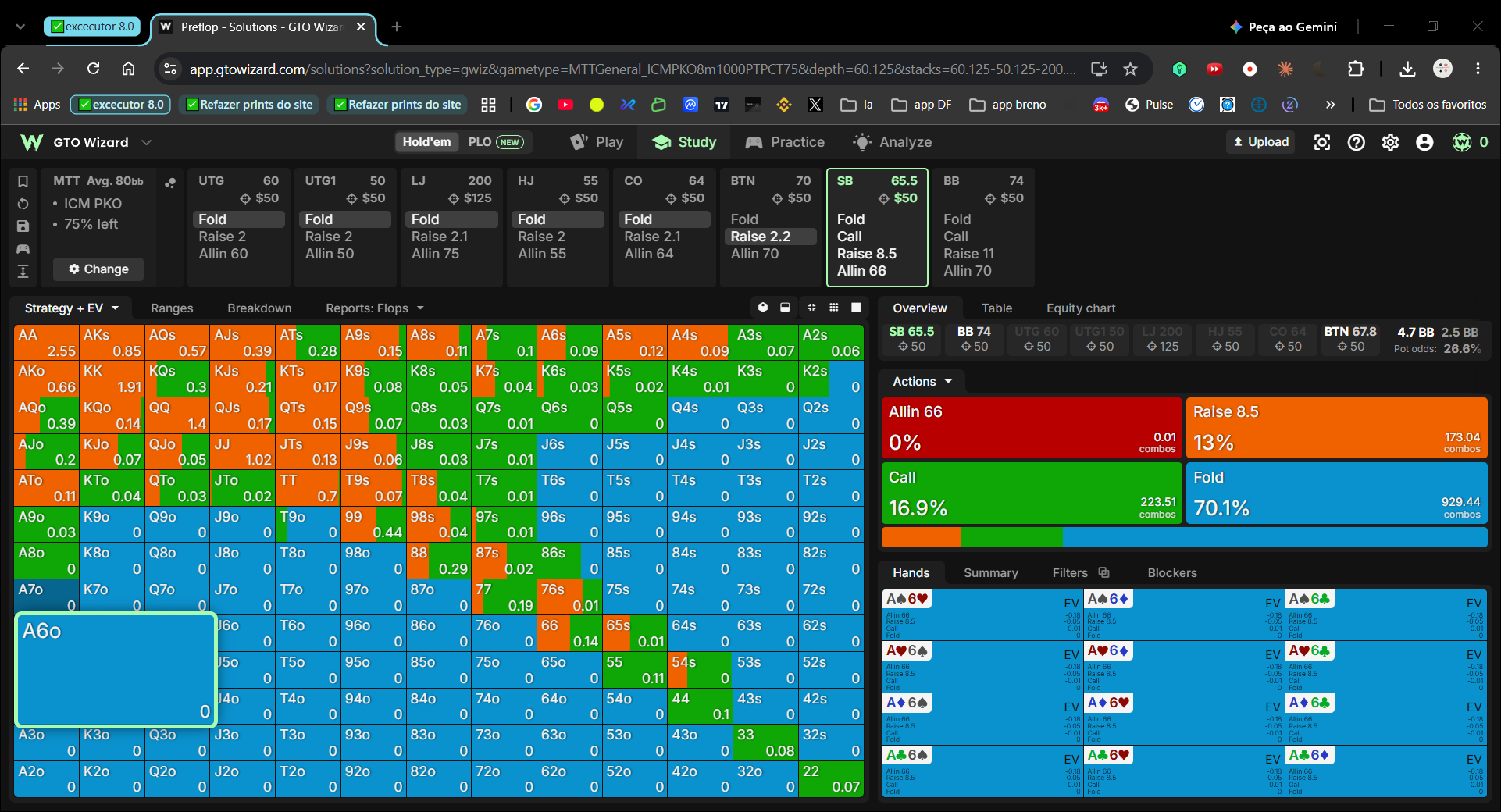This screenshot has height=812, width=1501.
Task: Click the bookmark icon in the left sidebar
Action: click(x=23, y=181)
